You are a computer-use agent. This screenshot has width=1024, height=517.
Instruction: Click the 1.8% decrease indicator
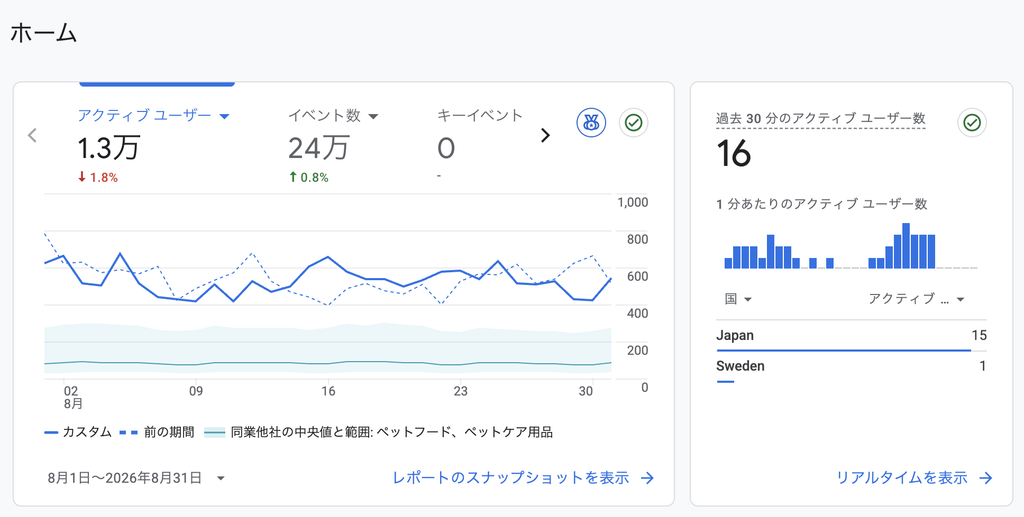(97, 177)
